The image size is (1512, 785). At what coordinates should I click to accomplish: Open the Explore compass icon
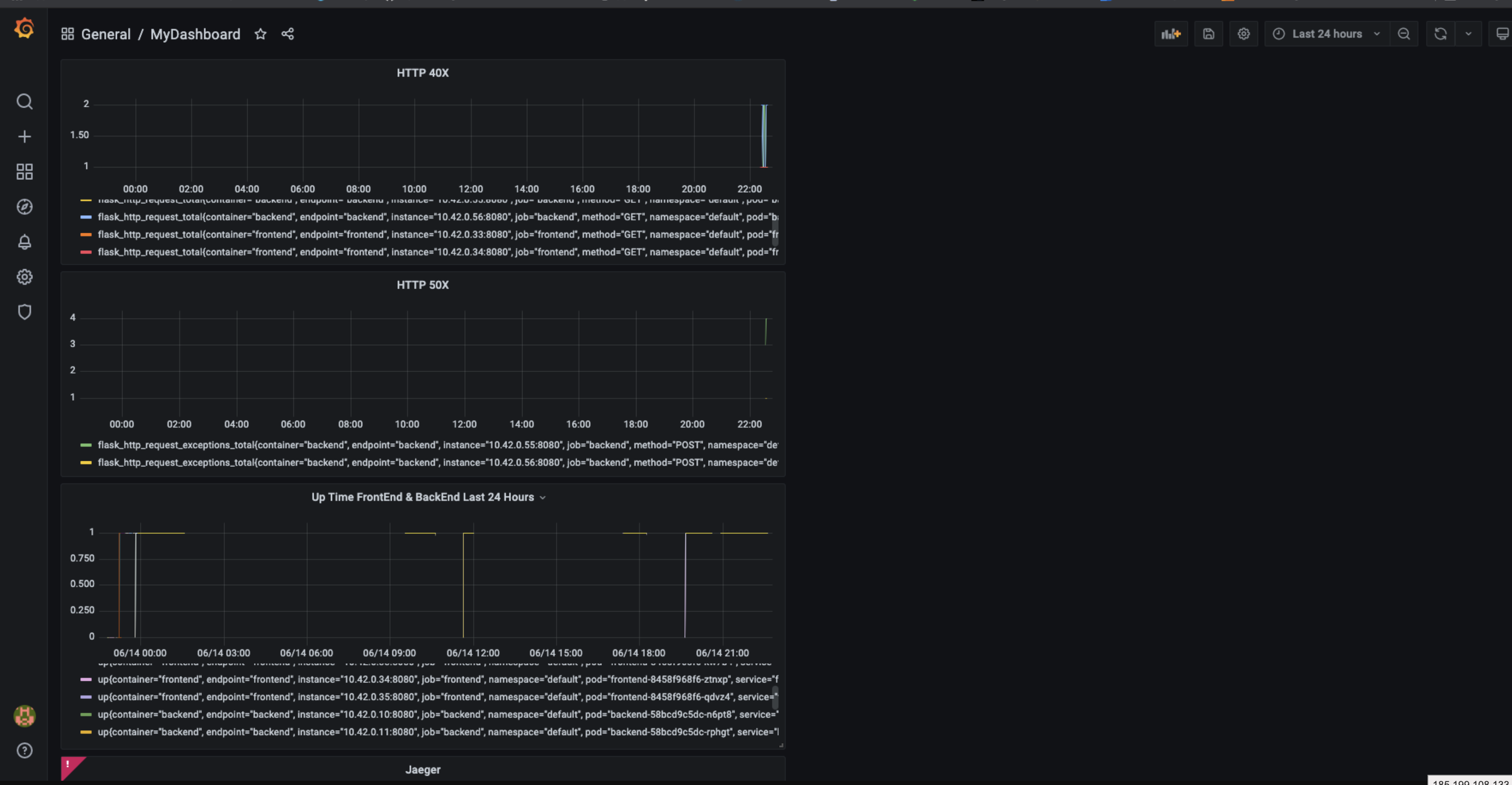(24, 207)
